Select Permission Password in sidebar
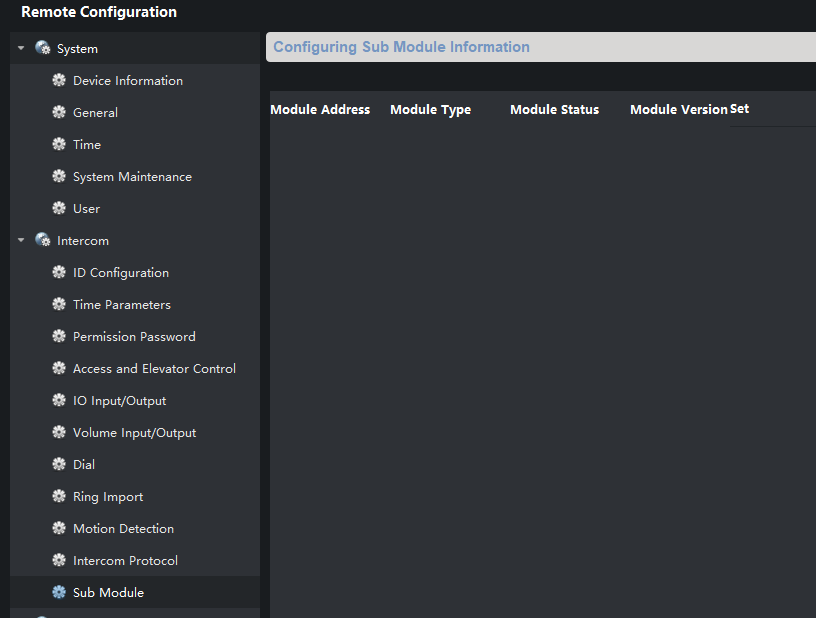Image resolution: width=816 pixels, height=618 pixels. [134, 337]
